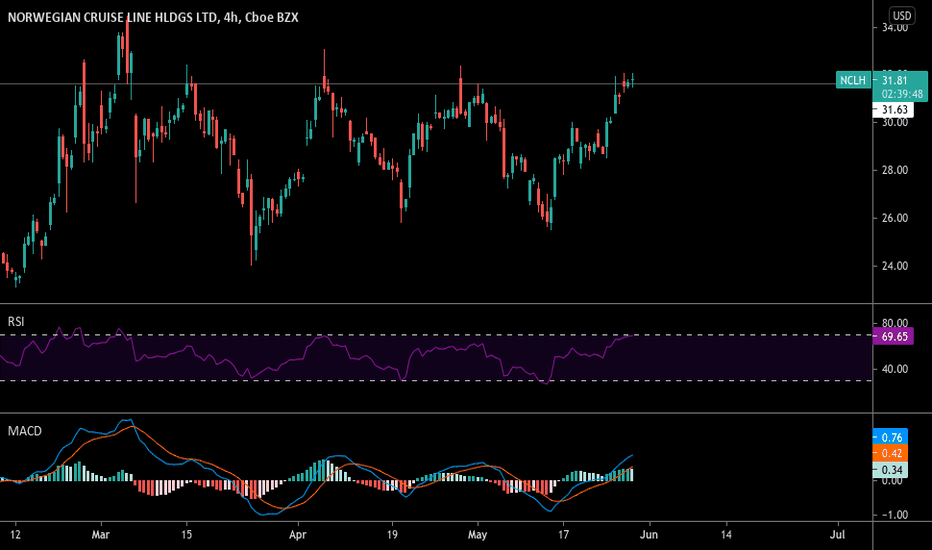Click the -1.00 MACD axis label
The image size is (932, 550).
click(893, 515)
